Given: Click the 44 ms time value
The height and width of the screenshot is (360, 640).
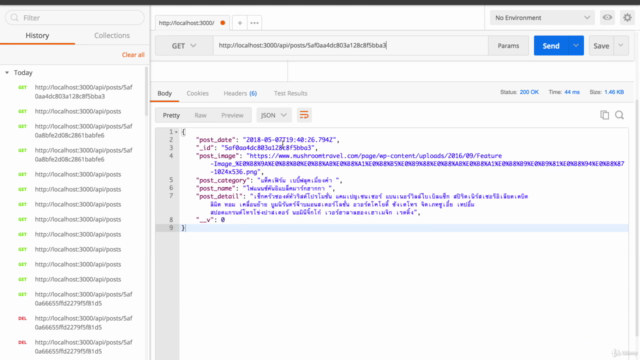Looking at the screenshot, I should (x=572, y=92).
